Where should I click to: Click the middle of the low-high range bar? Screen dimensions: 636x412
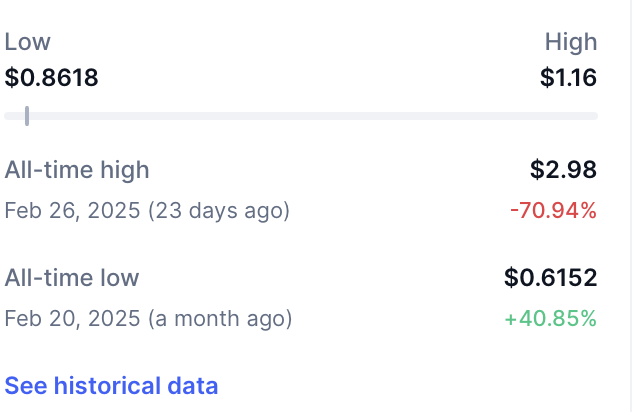[301, 116]
